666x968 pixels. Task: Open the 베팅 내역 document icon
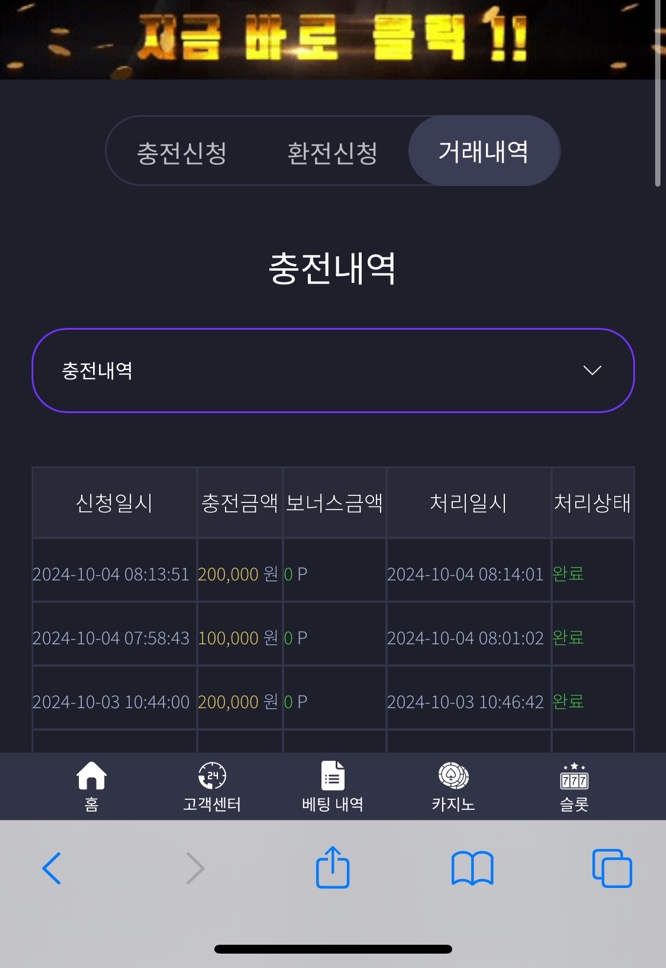click(x=333, y=776)
